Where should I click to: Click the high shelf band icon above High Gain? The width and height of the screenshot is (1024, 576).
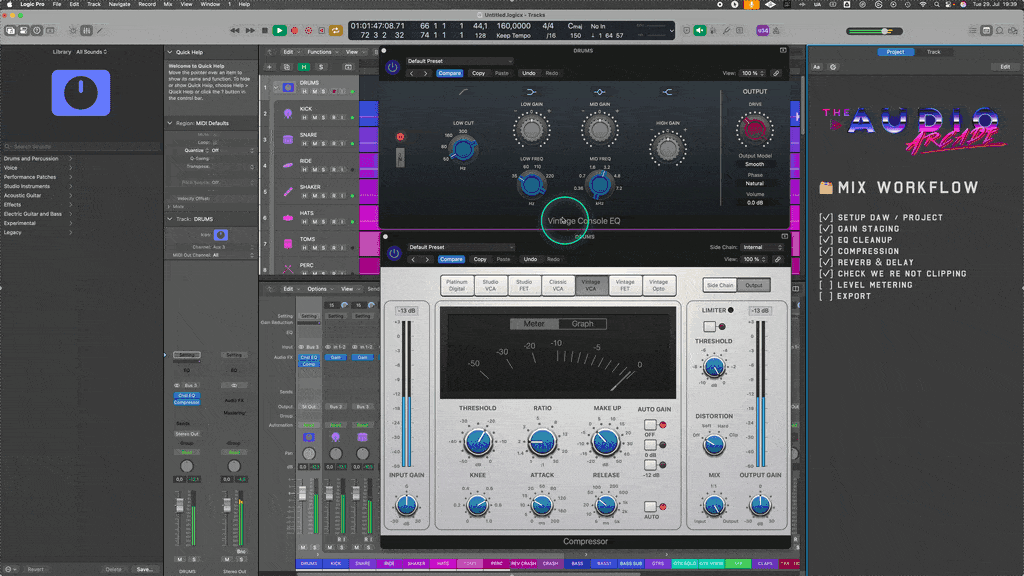pos(667,92)
